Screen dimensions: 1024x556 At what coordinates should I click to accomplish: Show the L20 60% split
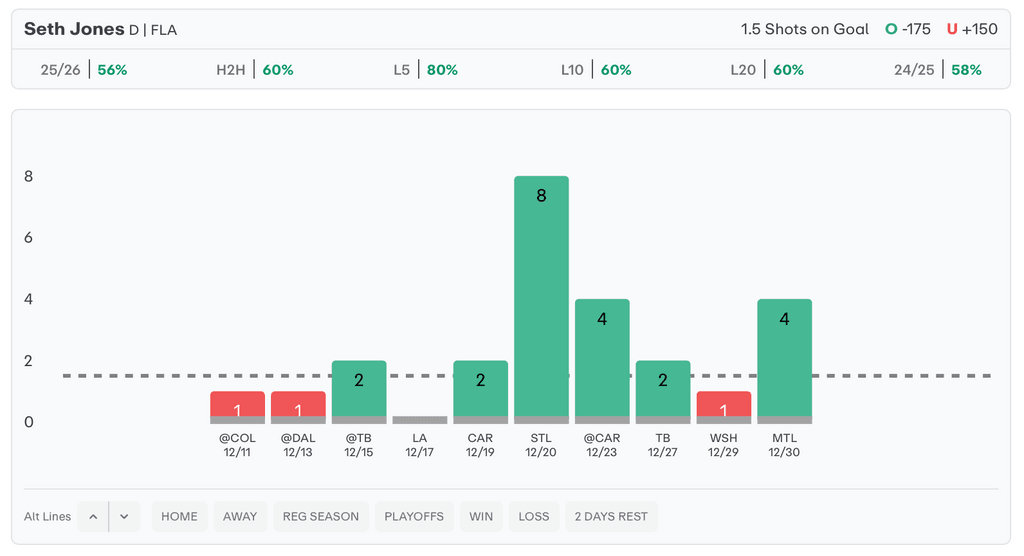[767, 70]
